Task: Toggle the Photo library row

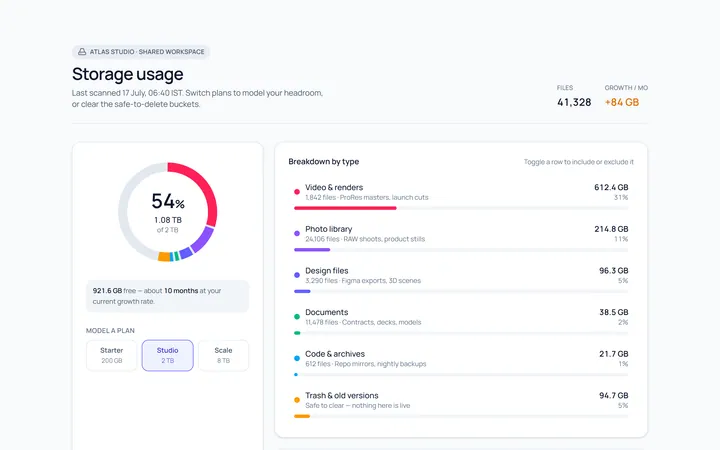Action: coord(461,238)
